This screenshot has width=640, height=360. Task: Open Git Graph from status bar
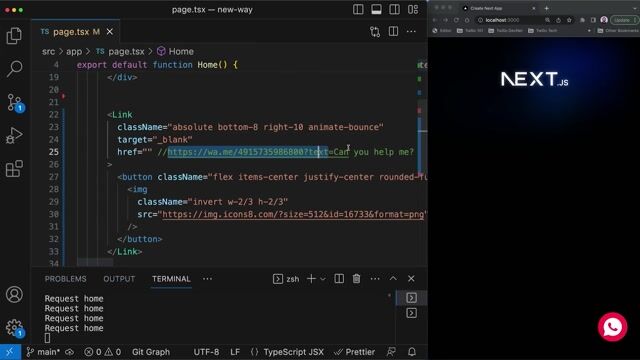point(151,352)
